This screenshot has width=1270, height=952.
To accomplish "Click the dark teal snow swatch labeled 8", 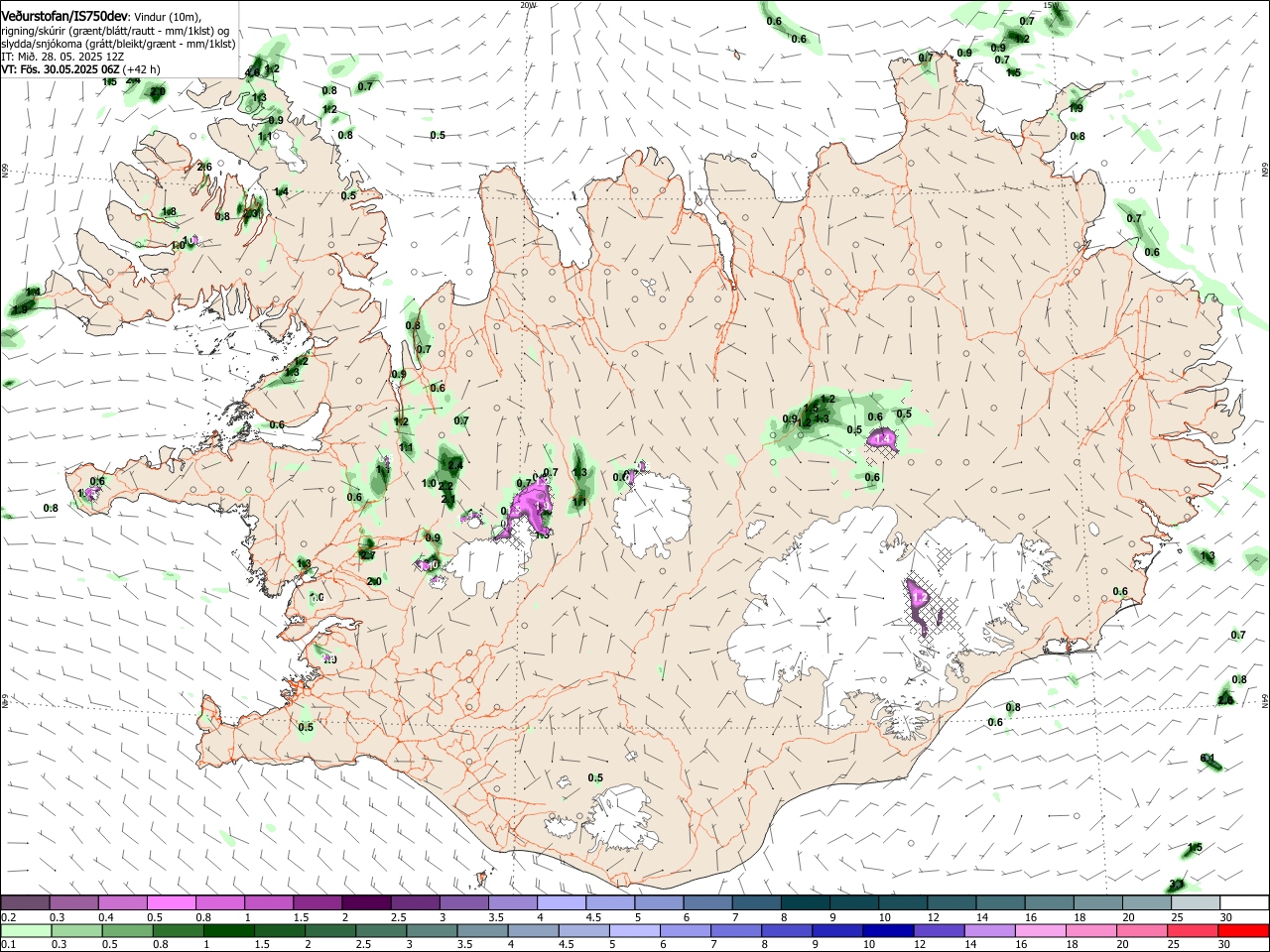I will (804, 902).
